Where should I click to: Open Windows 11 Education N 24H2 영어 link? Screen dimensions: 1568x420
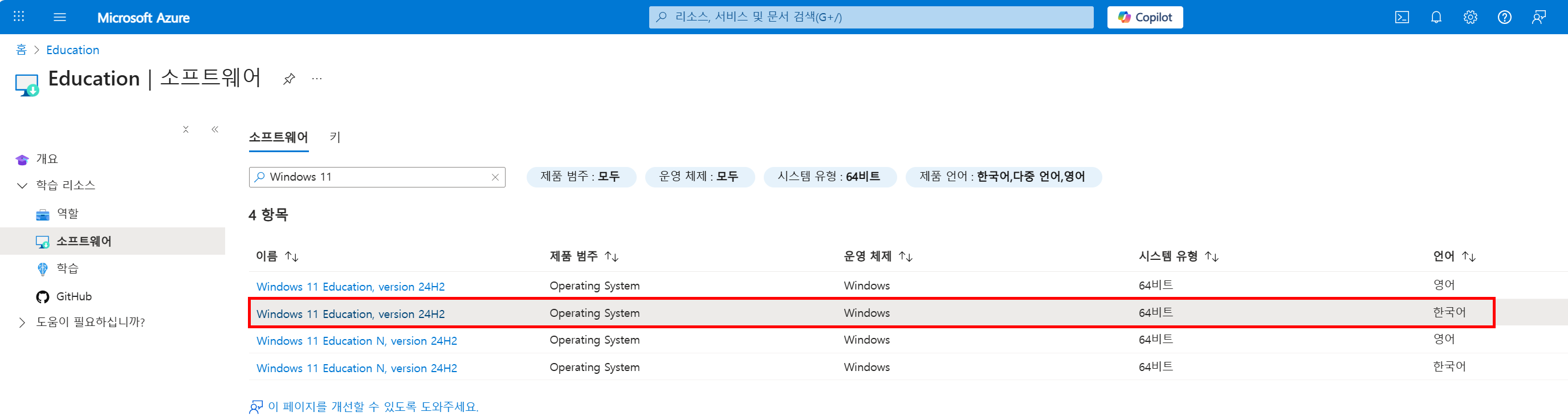357,341
